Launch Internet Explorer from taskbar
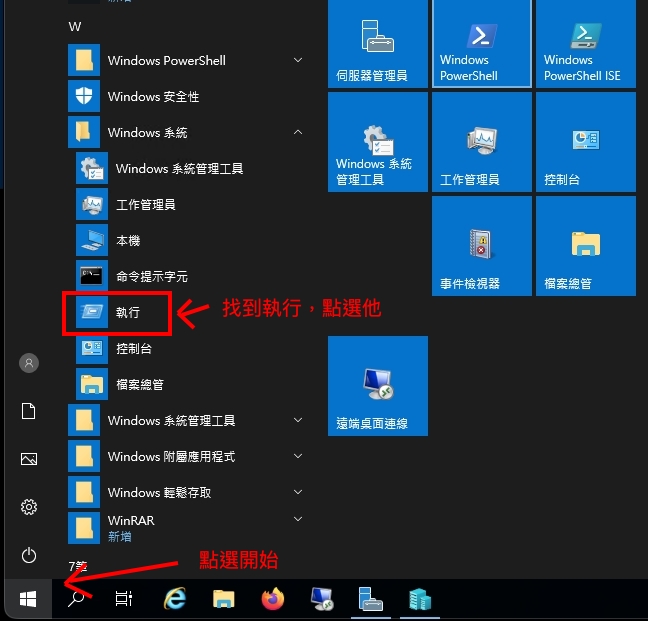This screenshot has height=621, width=648. point(176,598)
